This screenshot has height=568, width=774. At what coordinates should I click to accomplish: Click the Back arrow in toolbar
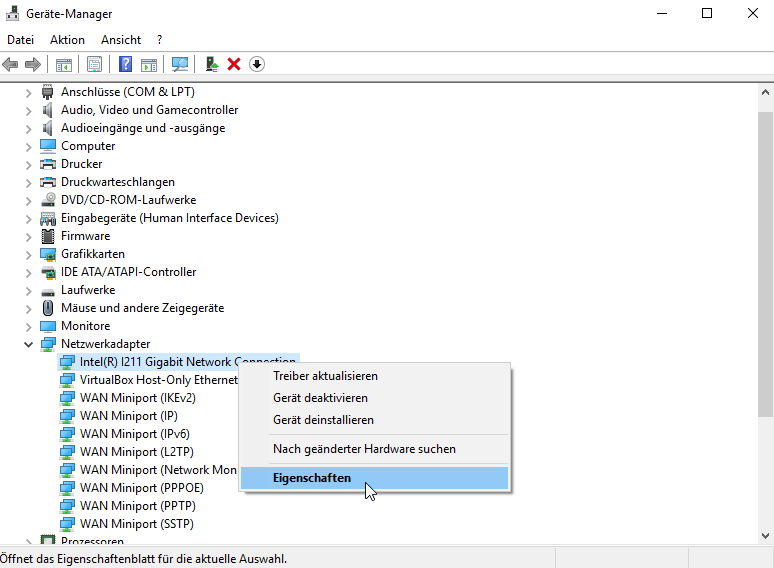pyautogui.click(x=11, y=64)
